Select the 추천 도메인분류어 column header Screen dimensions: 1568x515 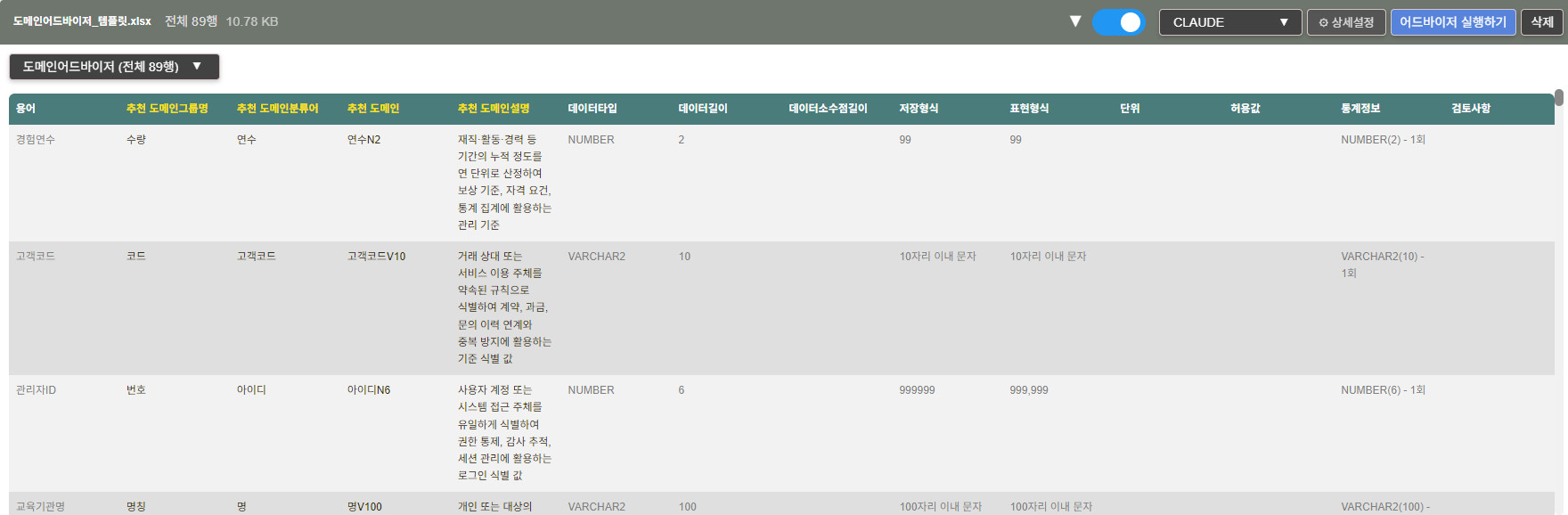(x=277, y=109)
